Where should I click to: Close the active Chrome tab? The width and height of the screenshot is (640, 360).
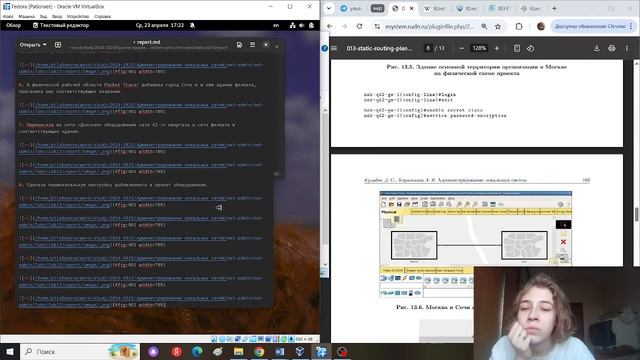(411, 8)
